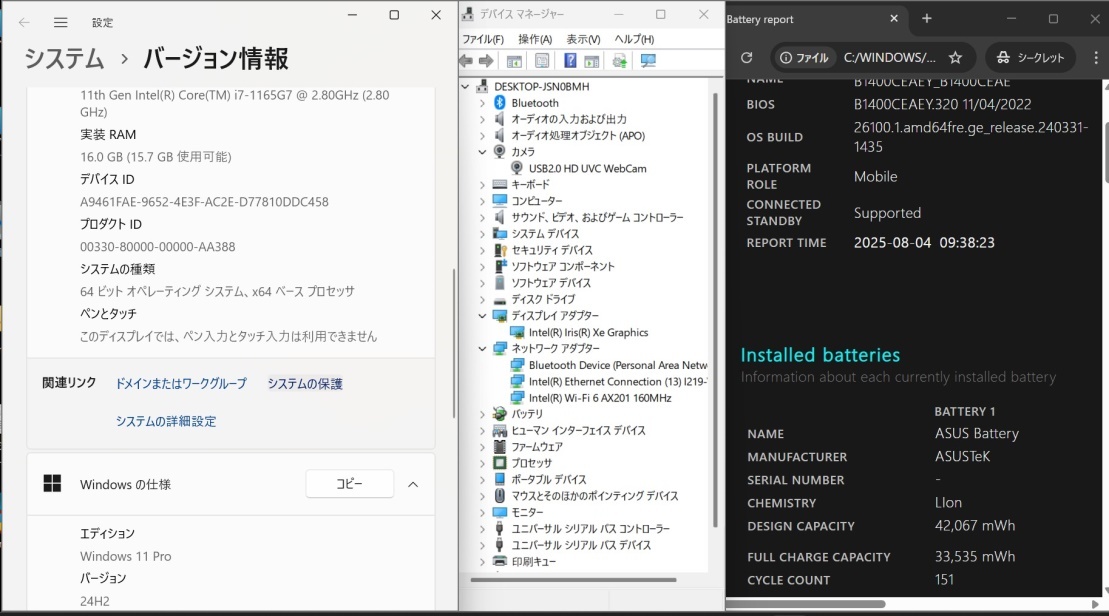Click the Device Manager horizontal scrollbar
1109x616 pixels.
pyautogui.click(x=573, y=580)
